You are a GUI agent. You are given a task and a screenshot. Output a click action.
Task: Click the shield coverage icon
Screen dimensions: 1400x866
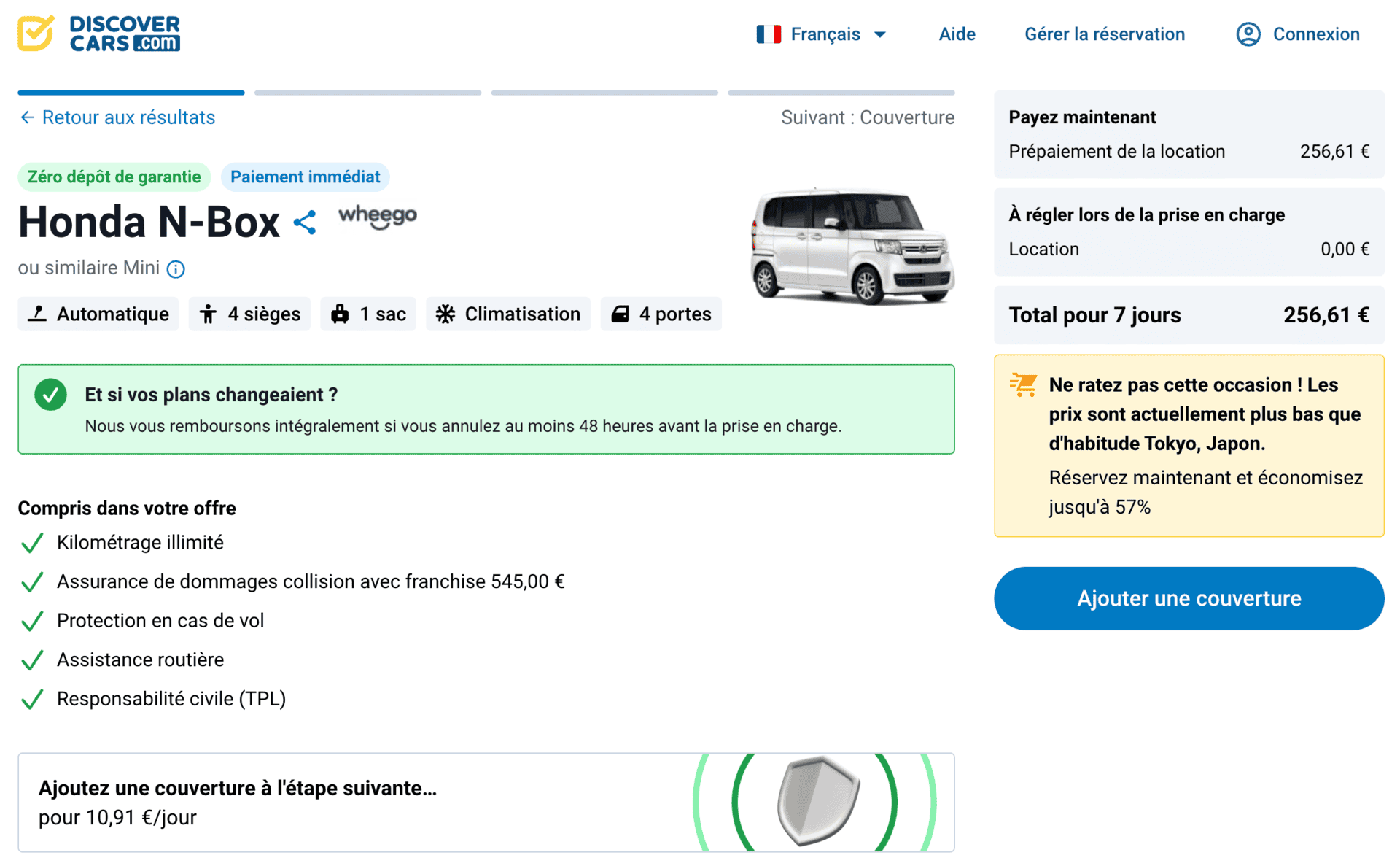pyautogui.click(x=819, y=801)
